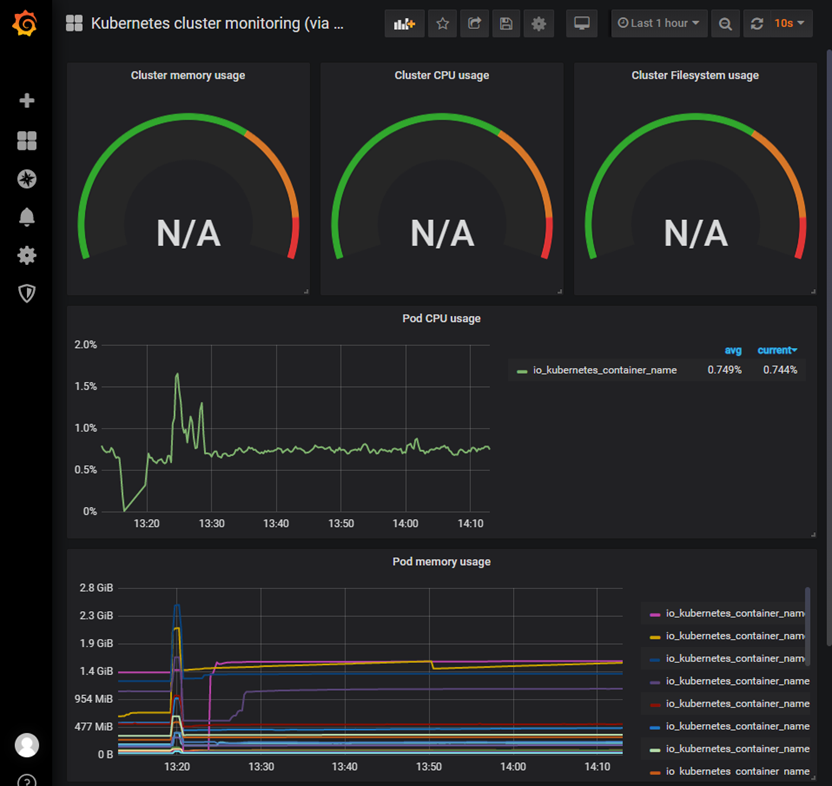
Task: Open the Cluster Filesystem usage panel menu
Action: (x=695, y=75)
